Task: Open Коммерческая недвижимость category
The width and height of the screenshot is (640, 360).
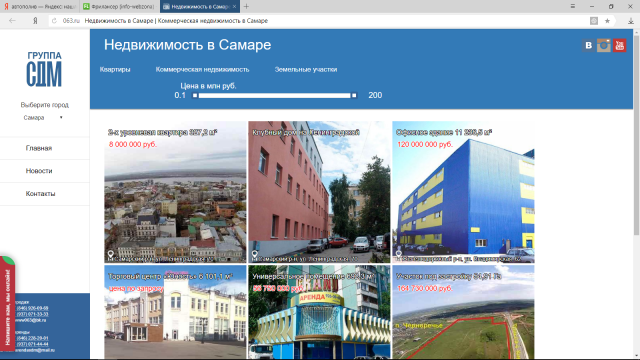Action: coord(202,69)
